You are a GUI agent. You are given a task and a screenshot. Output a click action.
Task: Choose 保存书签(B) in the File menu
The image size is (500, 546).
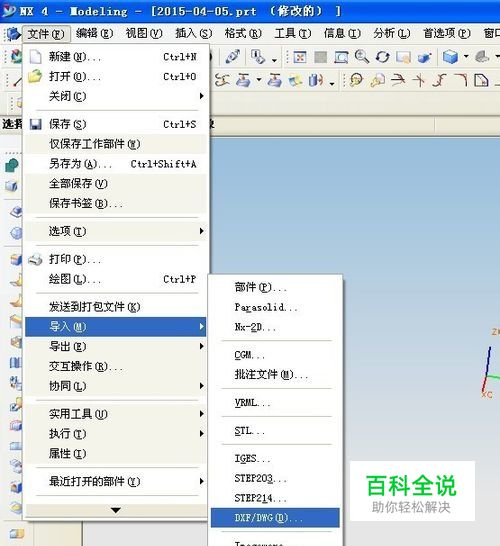[116, 203]
